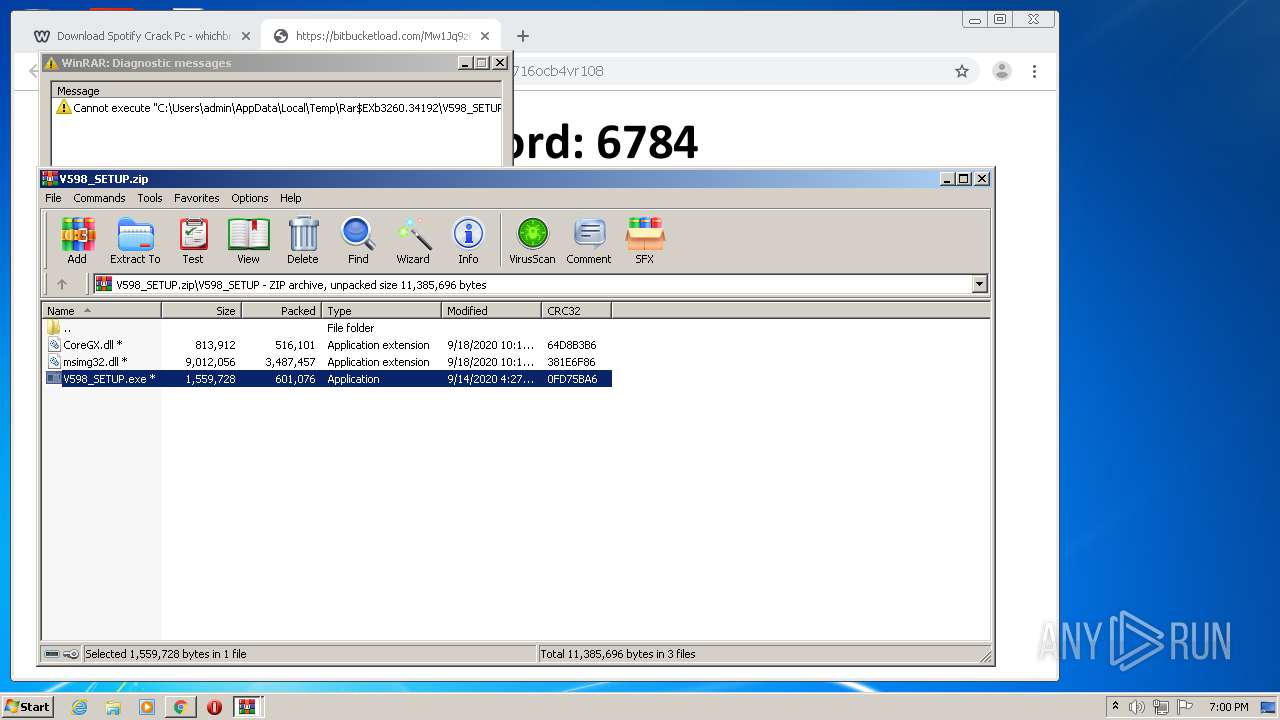1280x720 pixels.
Task: Close the bitbucketload.com tab
Action: click(x=485, y=36)
